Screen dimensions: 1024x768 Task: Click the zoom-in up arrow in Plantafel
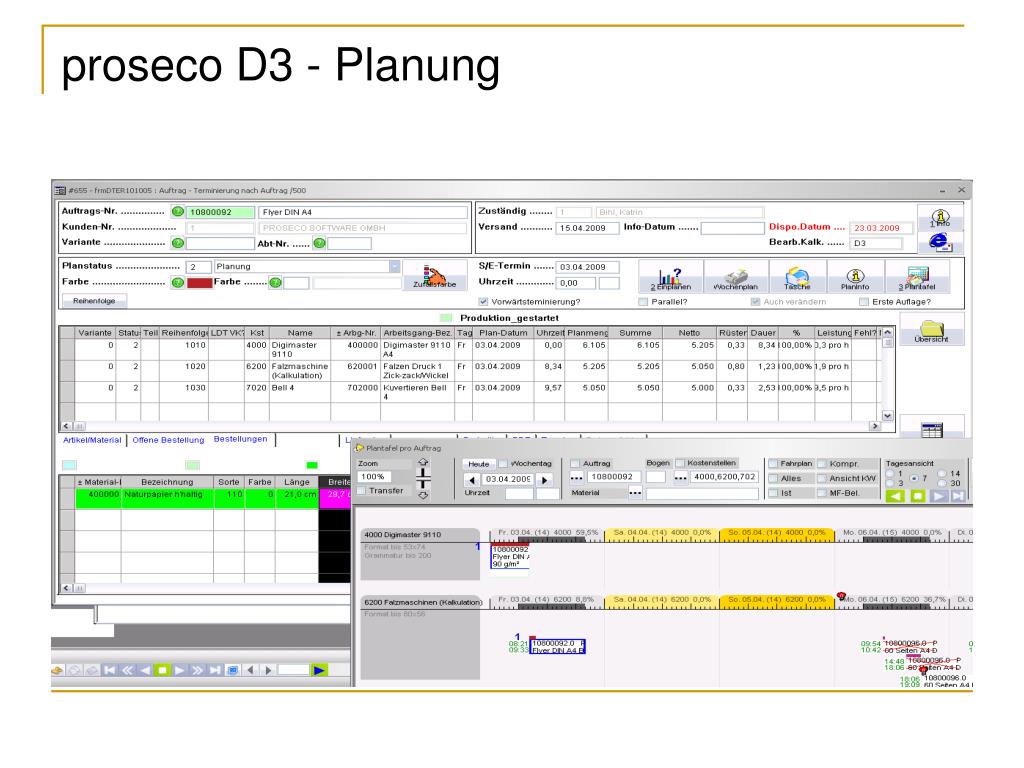coord(423,462)
